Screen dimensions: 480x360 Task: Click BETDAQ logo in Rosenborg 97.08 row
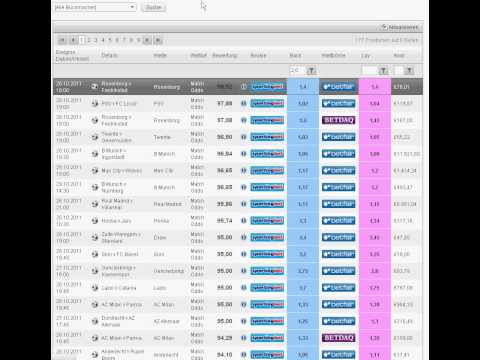point(338,120)
